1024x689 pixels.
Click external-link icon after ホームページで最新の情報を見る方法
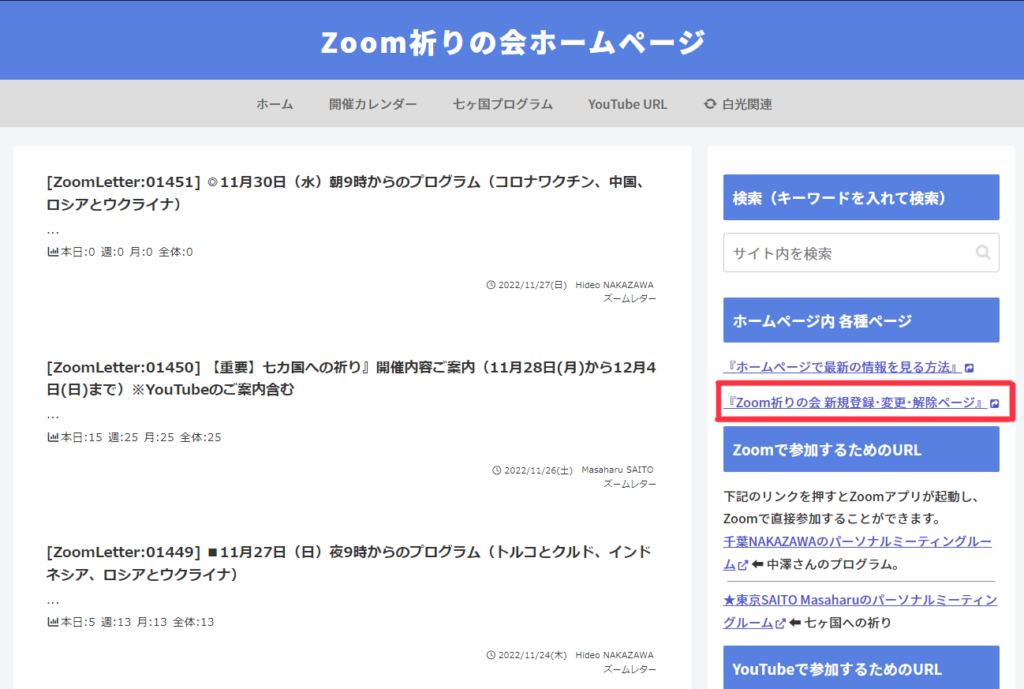pos(971,368)
